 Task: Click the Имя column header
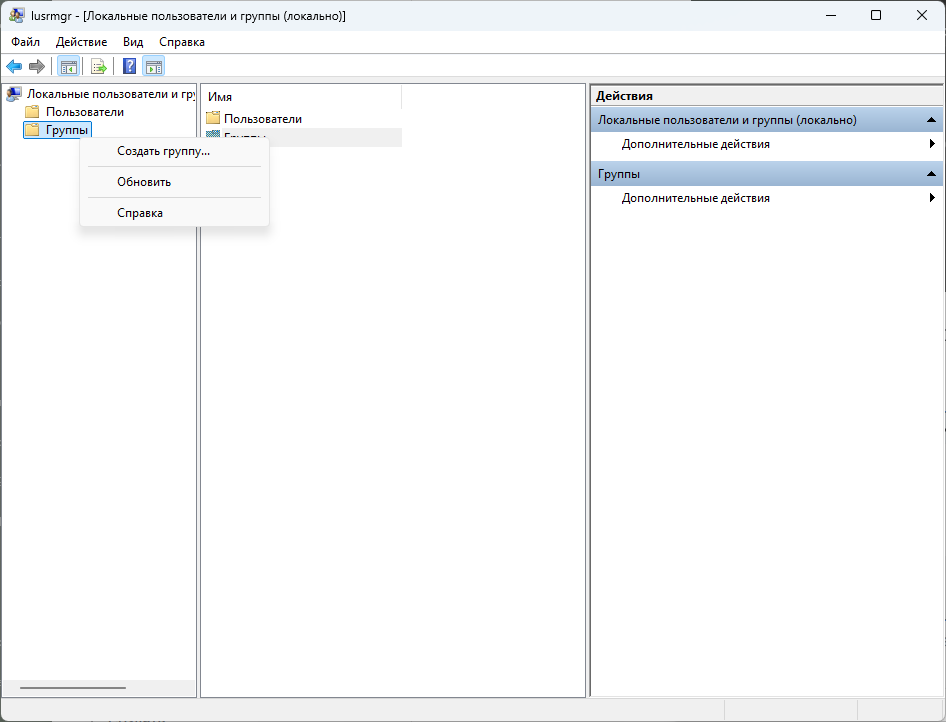click(x=302, y=97)
